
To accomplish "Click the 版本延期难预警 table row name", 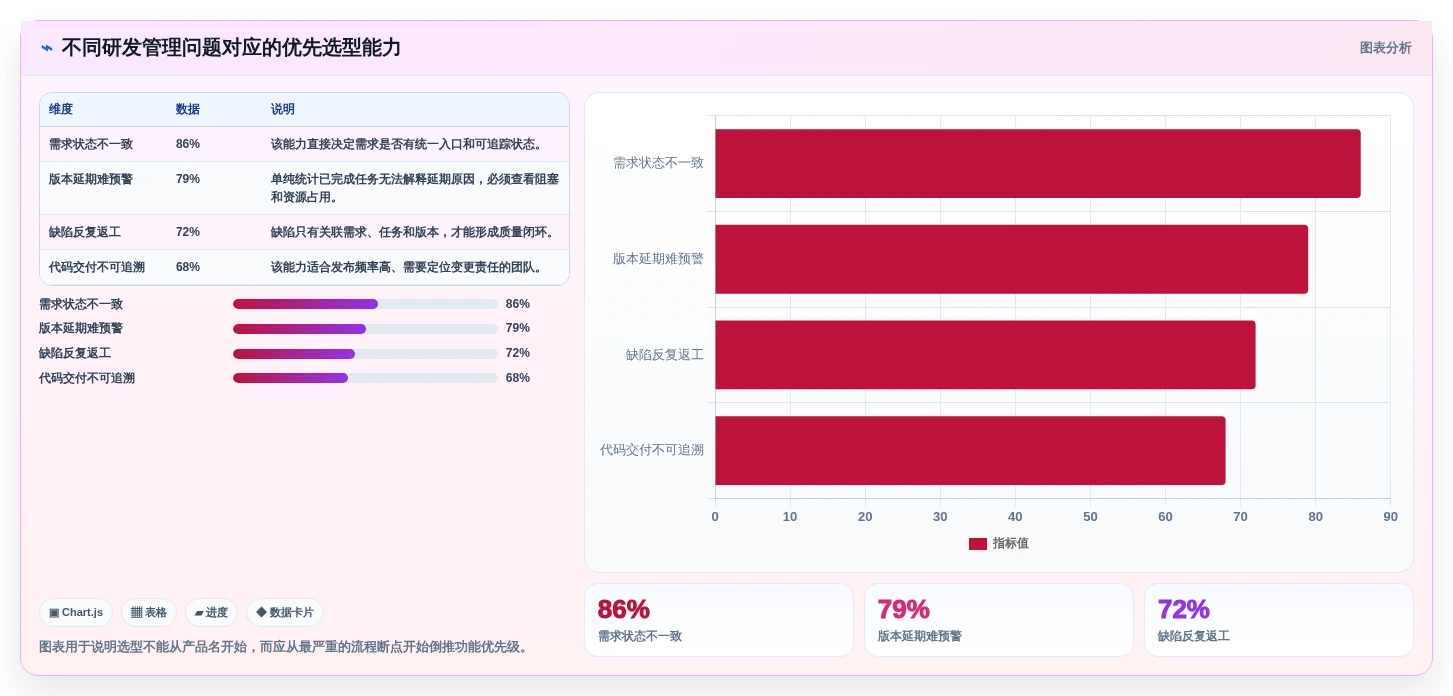I will [x=91, y=179].
